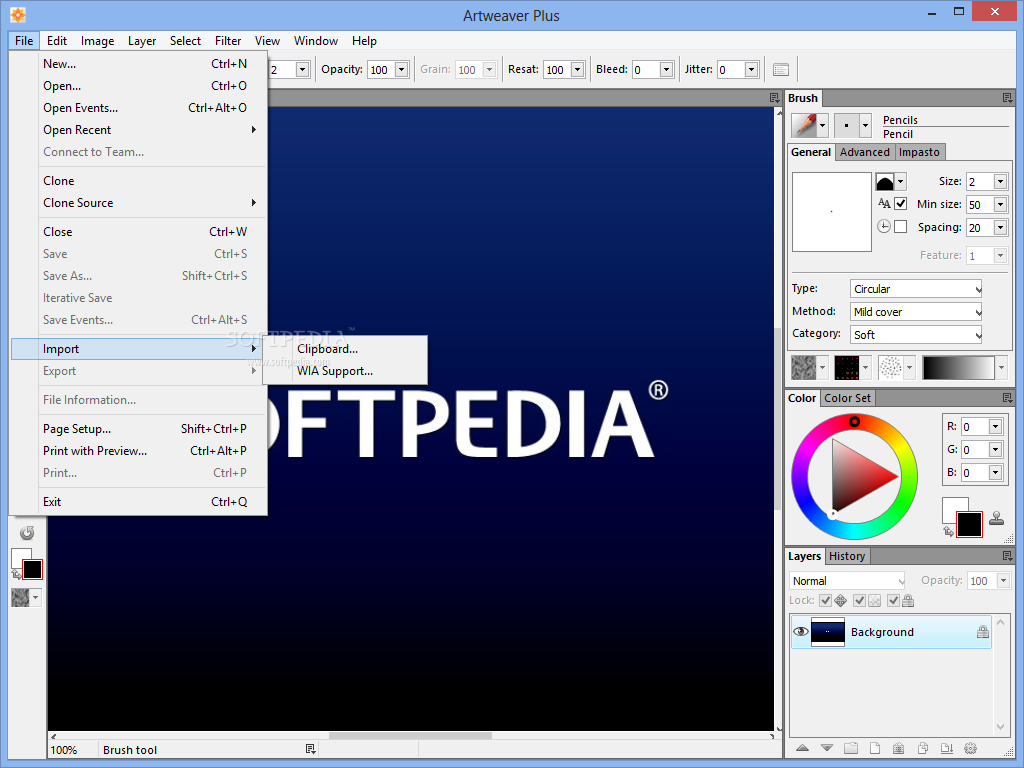Expand Open Recent in the File menu

[138, 130]
